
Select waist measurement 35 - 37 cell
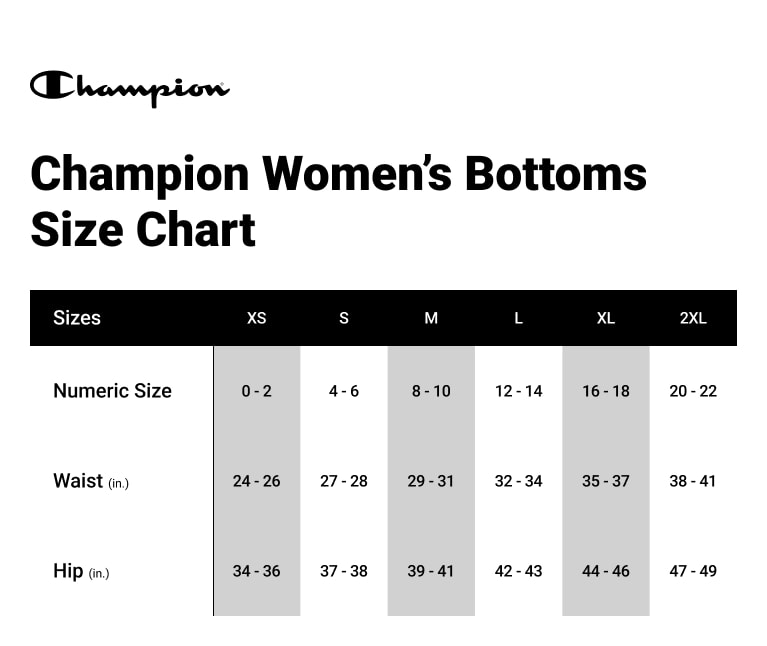click(606, 481)
